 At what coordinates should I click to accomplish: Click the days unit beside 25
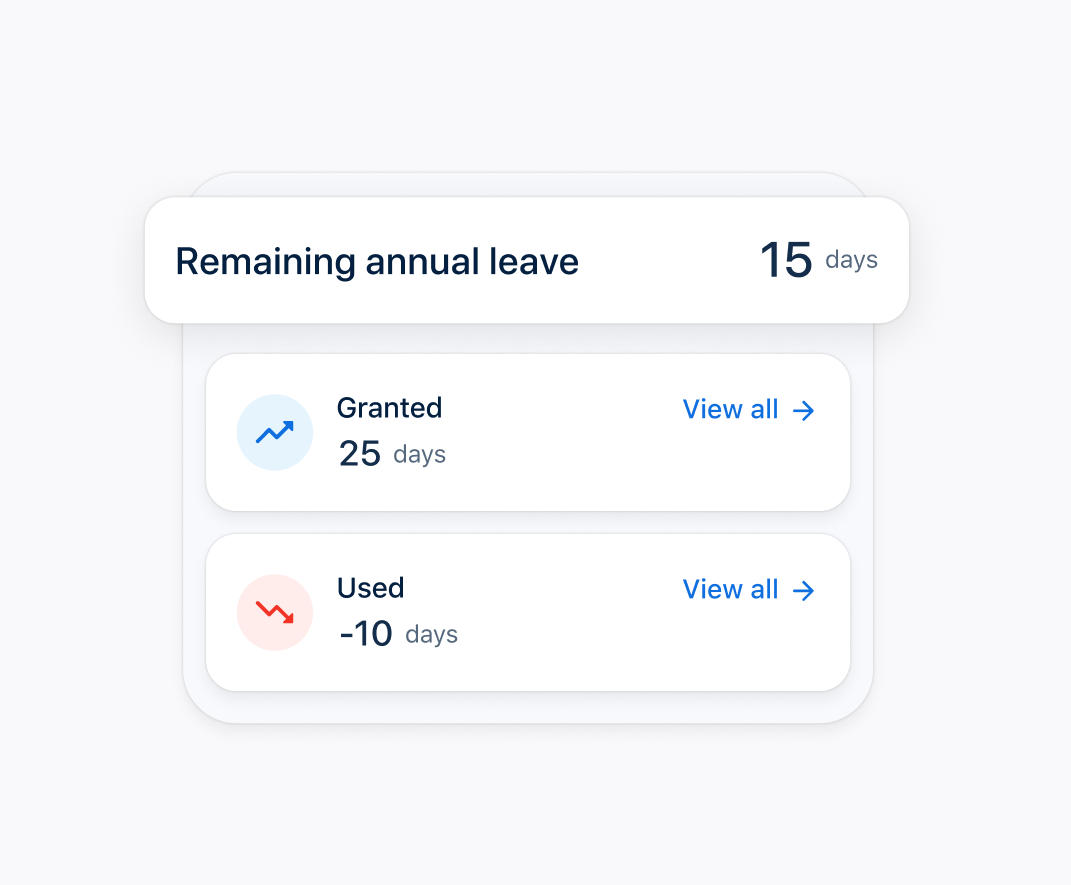(419, 455)
